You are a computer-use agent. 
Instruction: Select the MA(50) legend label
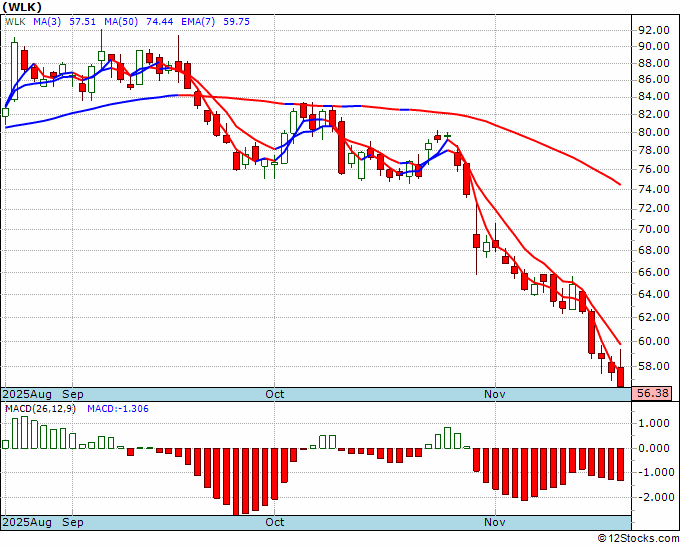tap(121, 22)
